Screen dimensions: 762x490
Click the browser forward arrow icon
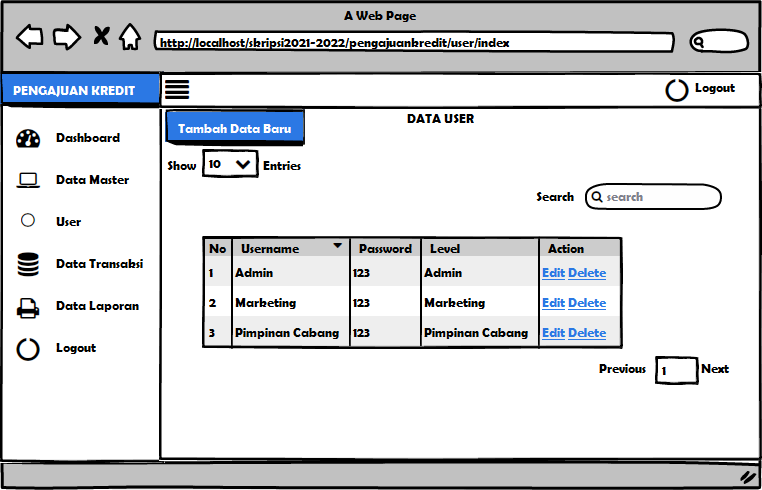[x=67, y=37]
